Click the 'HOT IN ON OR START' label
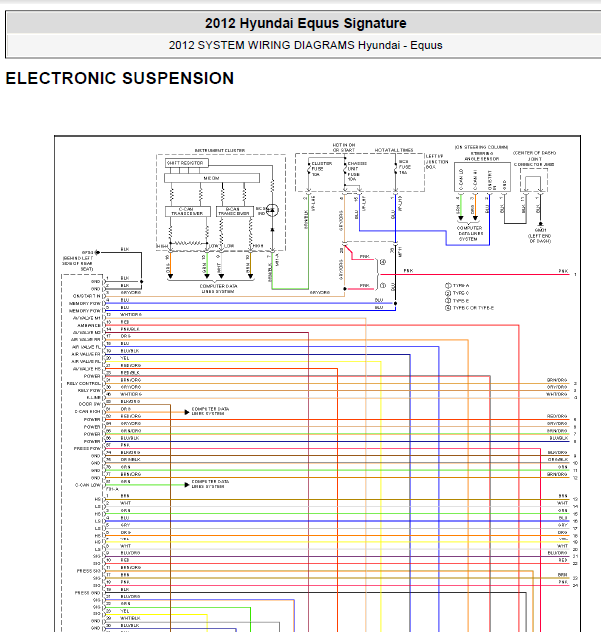This screenshot has height=632, width=601. coord(343,147)
